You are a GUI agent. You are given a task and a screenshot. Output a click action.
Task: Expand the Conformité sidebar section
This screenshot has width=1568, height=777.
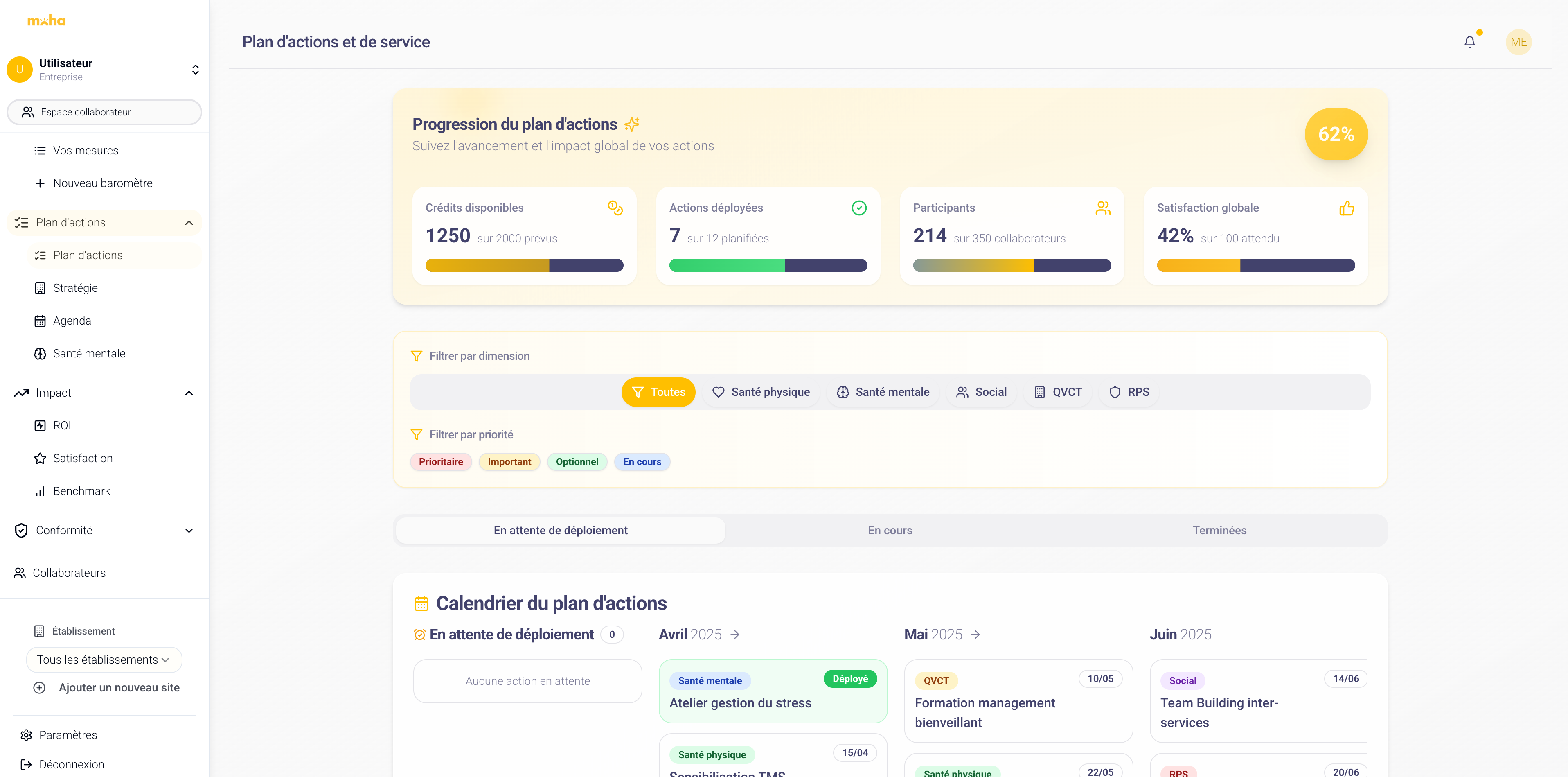(x=189, y=531)
